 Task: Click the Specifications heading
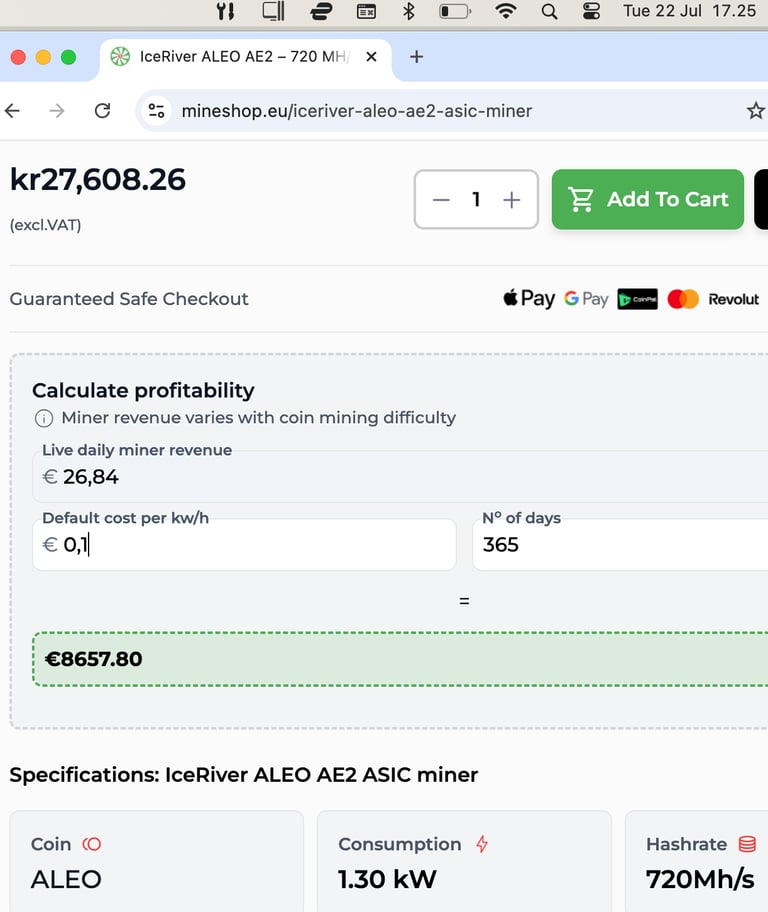[x=243, y=775]
